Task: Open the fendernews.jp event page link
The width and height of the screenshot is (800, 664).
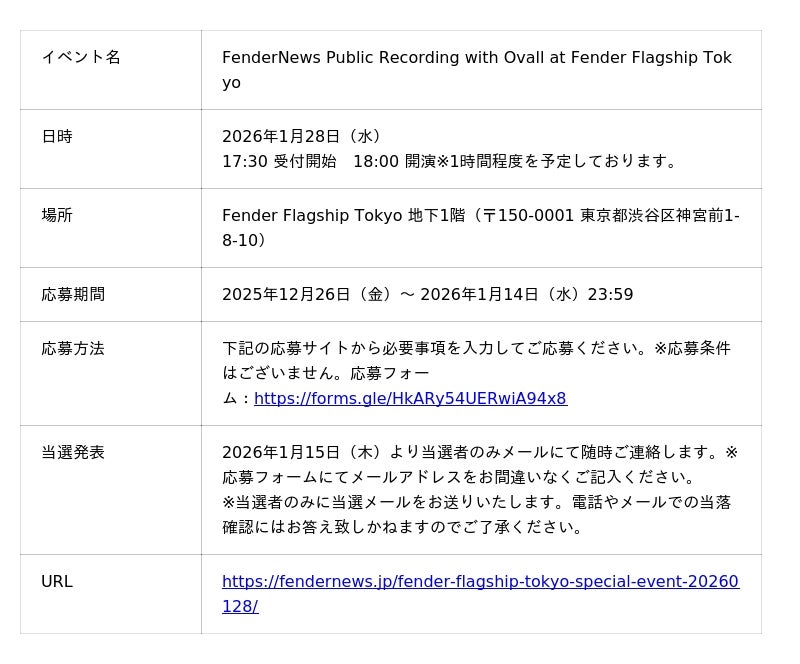Action: 480,582
